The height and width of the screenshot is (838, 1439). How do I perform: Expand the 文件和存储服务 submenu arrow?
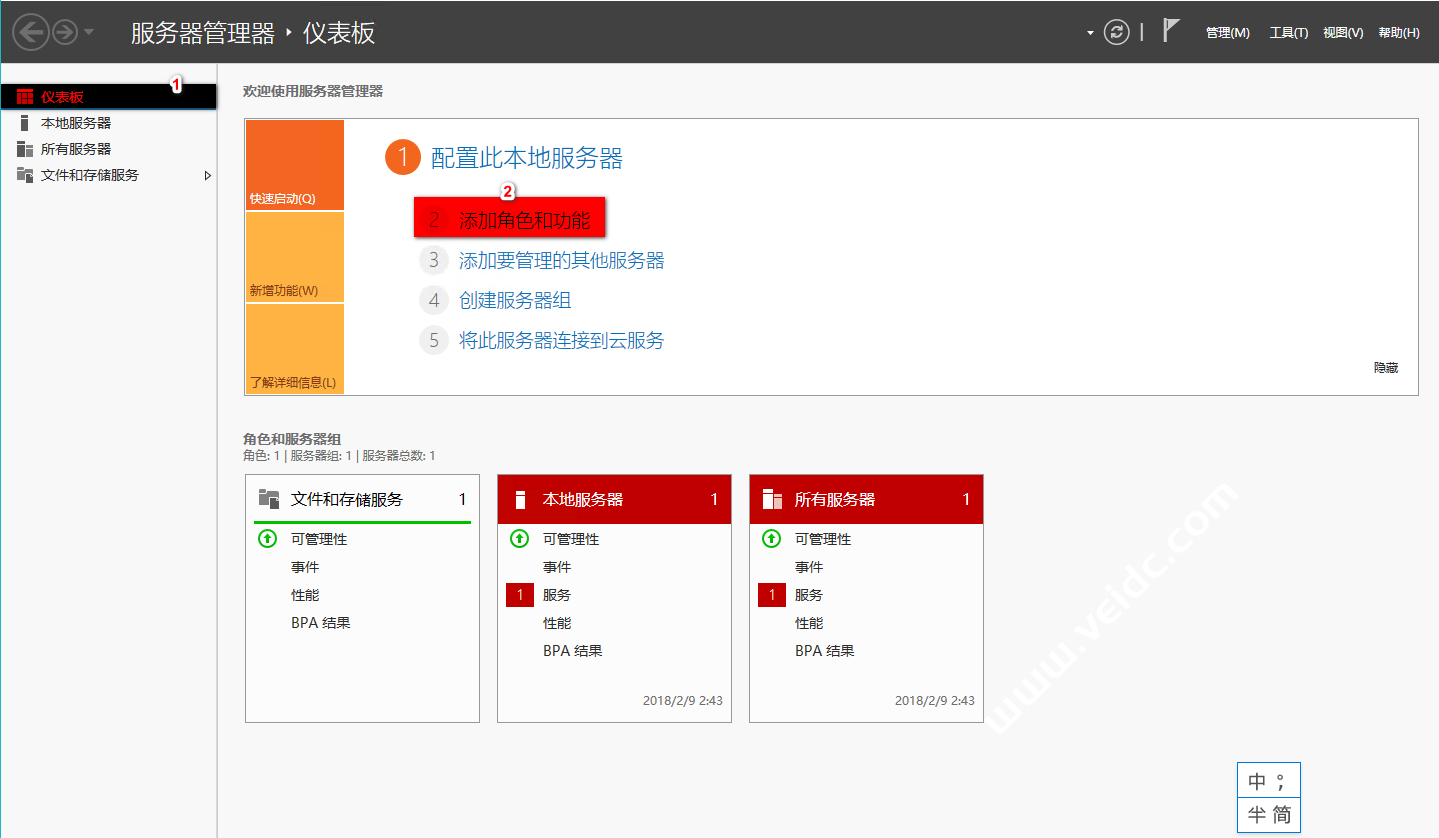point(207,175)
